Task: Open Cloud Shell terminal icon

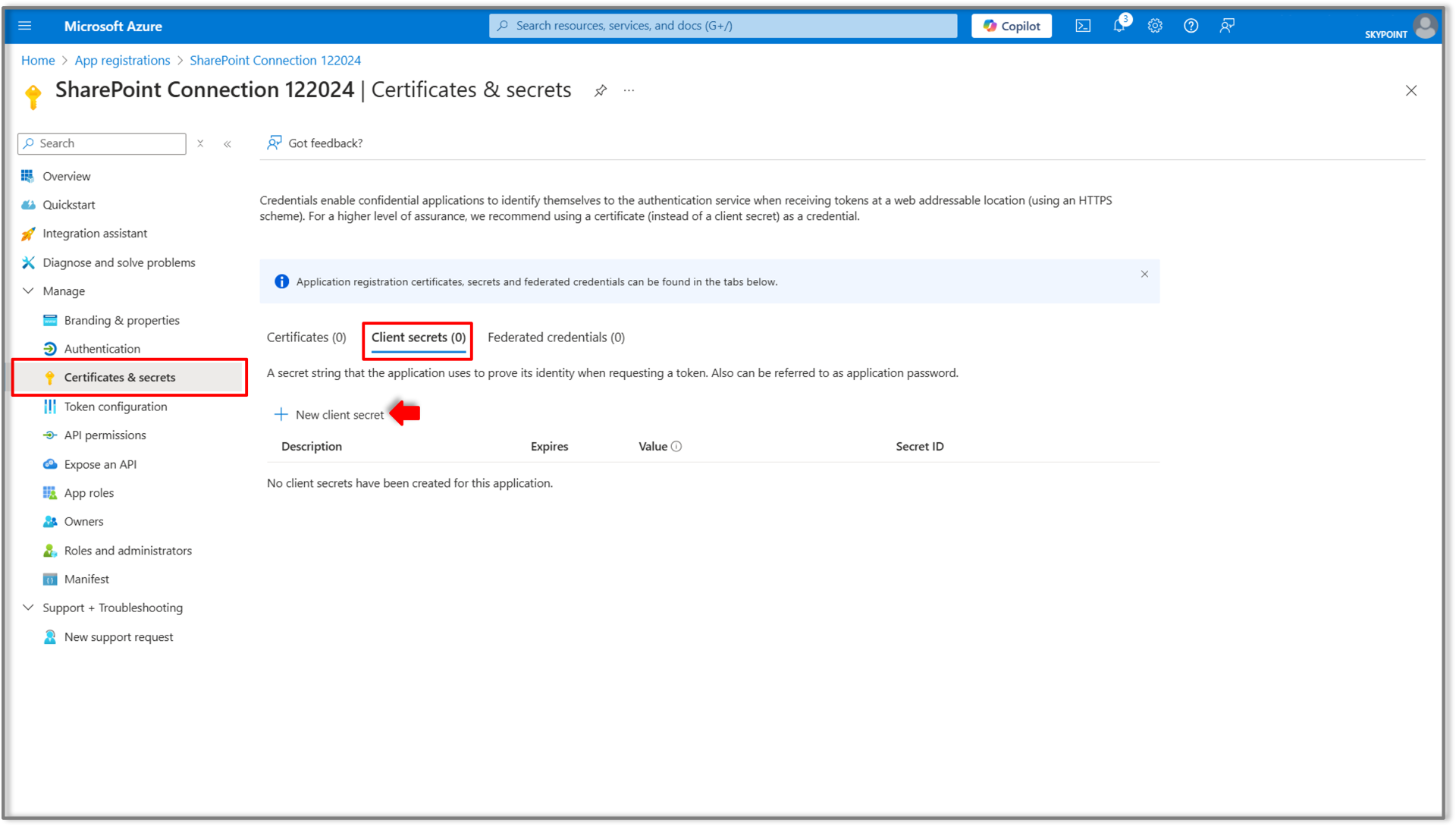Action: point(1083,26)
